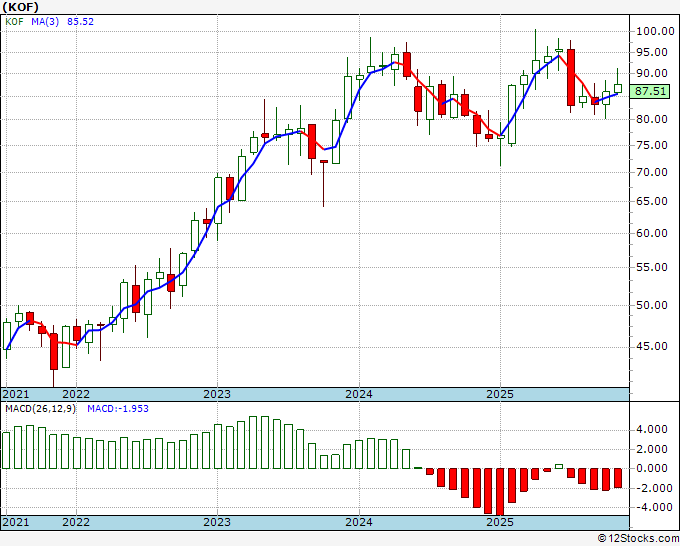The image size is (680, 546).
Task: Click the 85.52 moving average value
Action: 80,21
